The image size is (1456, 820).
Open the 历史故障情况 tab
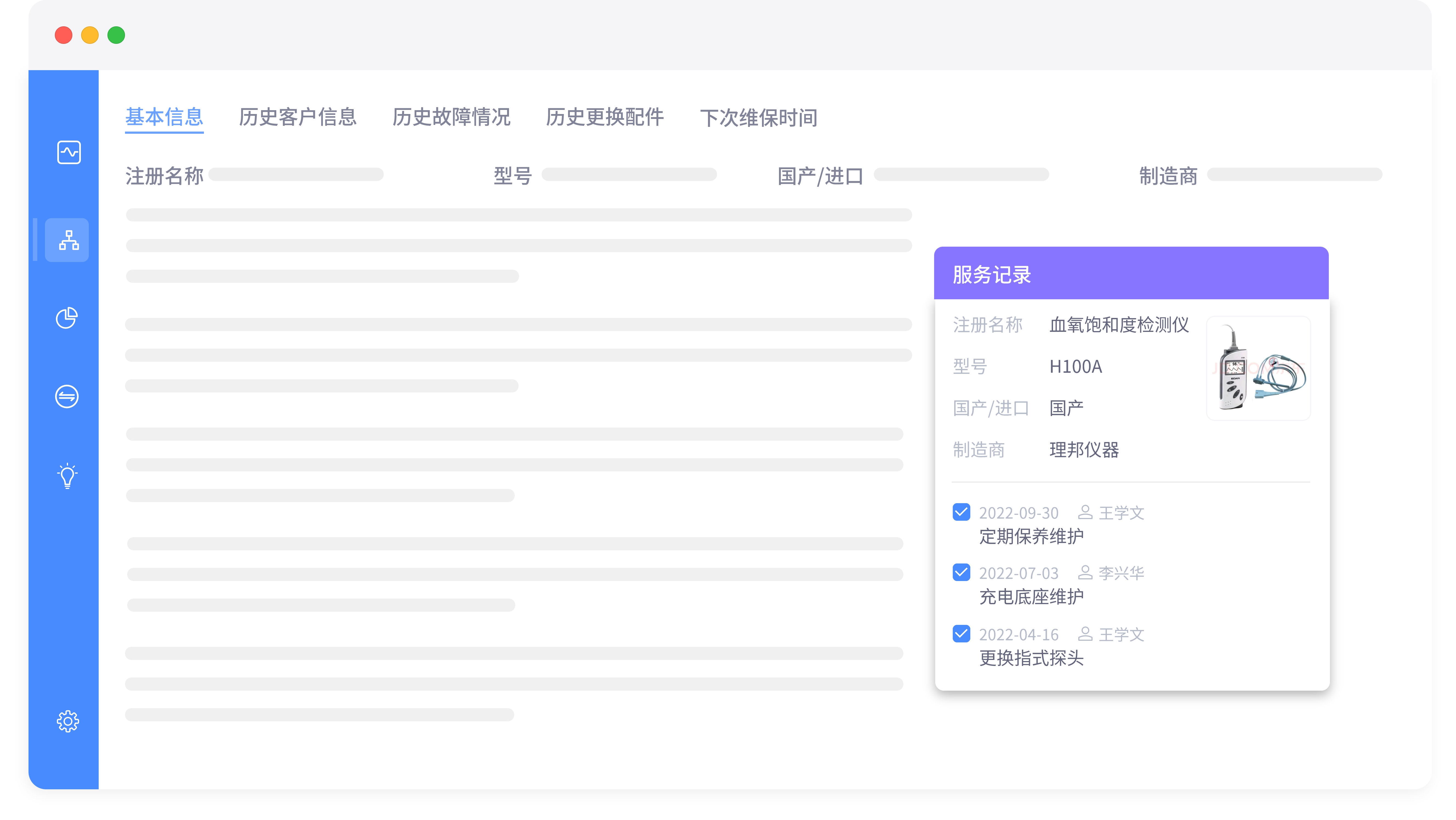451,117
